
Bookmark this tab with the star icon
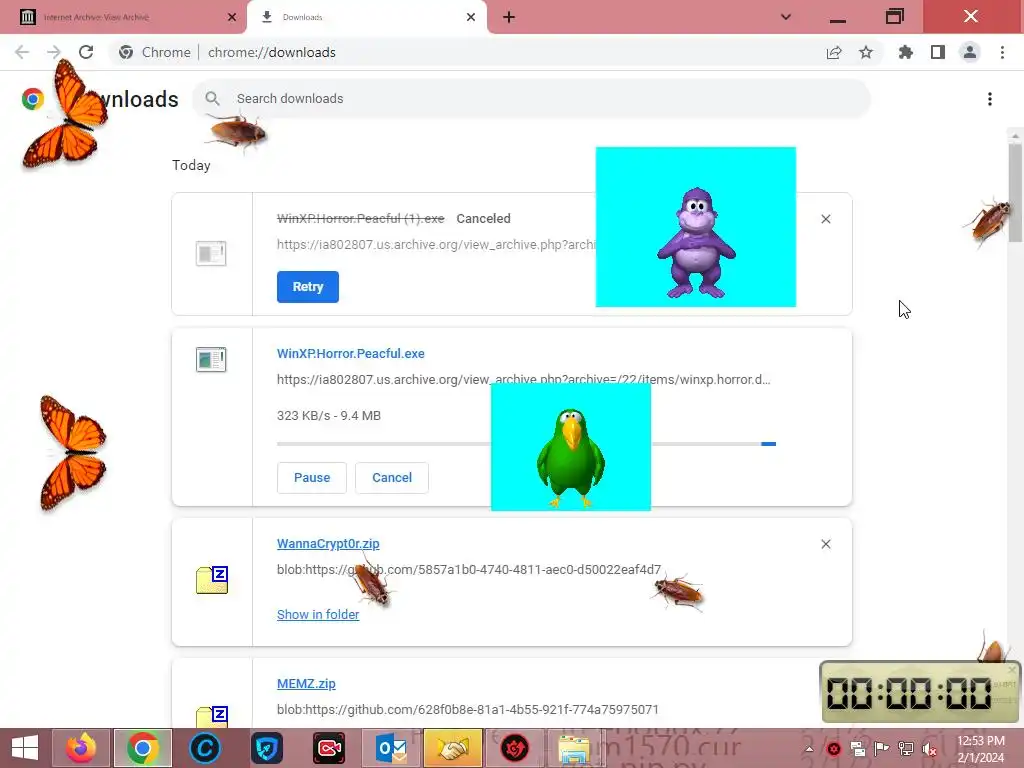[x=866, y=52]
